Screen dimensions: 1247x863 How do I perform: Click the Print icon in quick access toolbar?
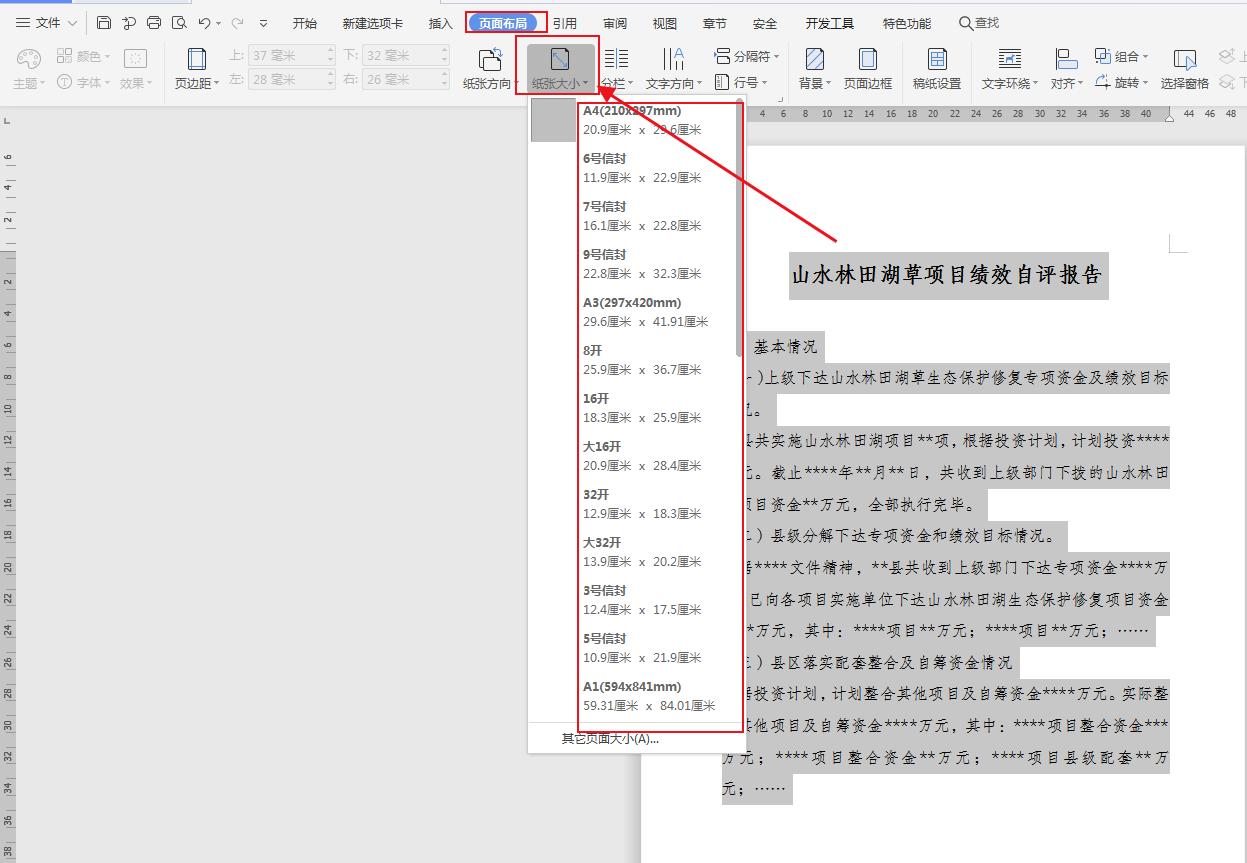(x=153, y=22)
